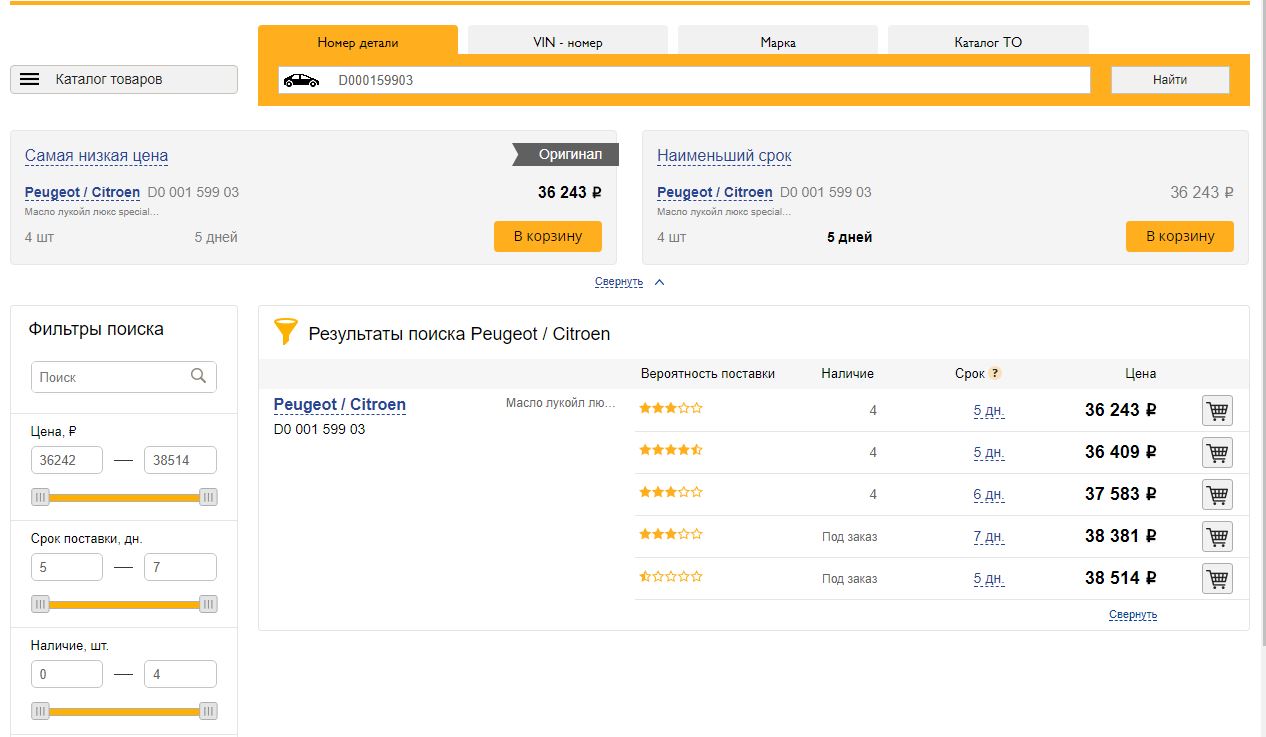
Task: Collapse the best offers via upper Свернуть link
Action: click(619, 282)
